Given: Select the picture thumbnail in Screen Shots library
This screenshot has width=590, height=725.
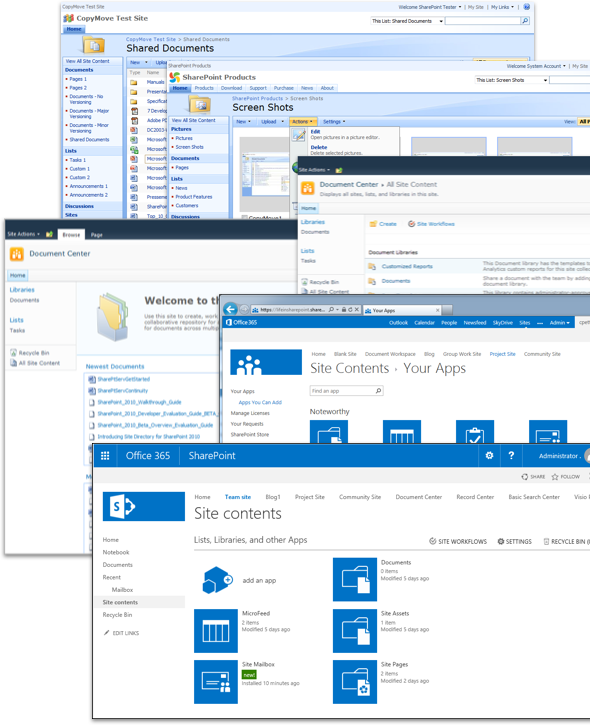Looking at the screenshot, I should pyautogui.click(x=265, y=174).
